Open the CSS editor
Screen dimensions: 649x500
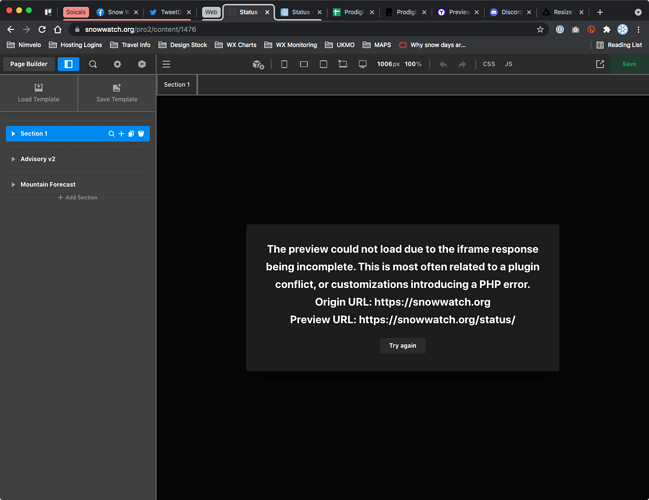point(489,64)
